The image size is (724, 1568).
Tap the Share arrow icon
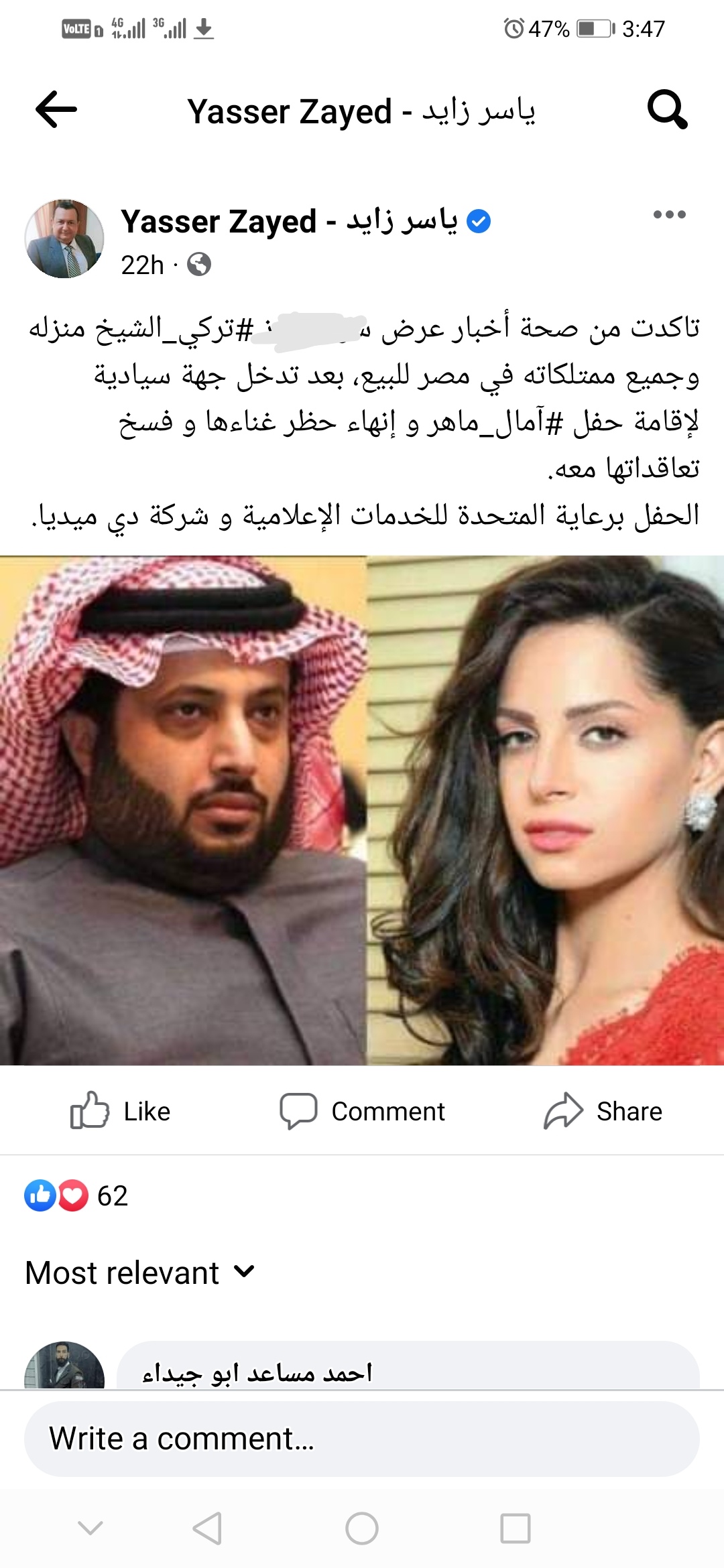(x=563, y=1111)
